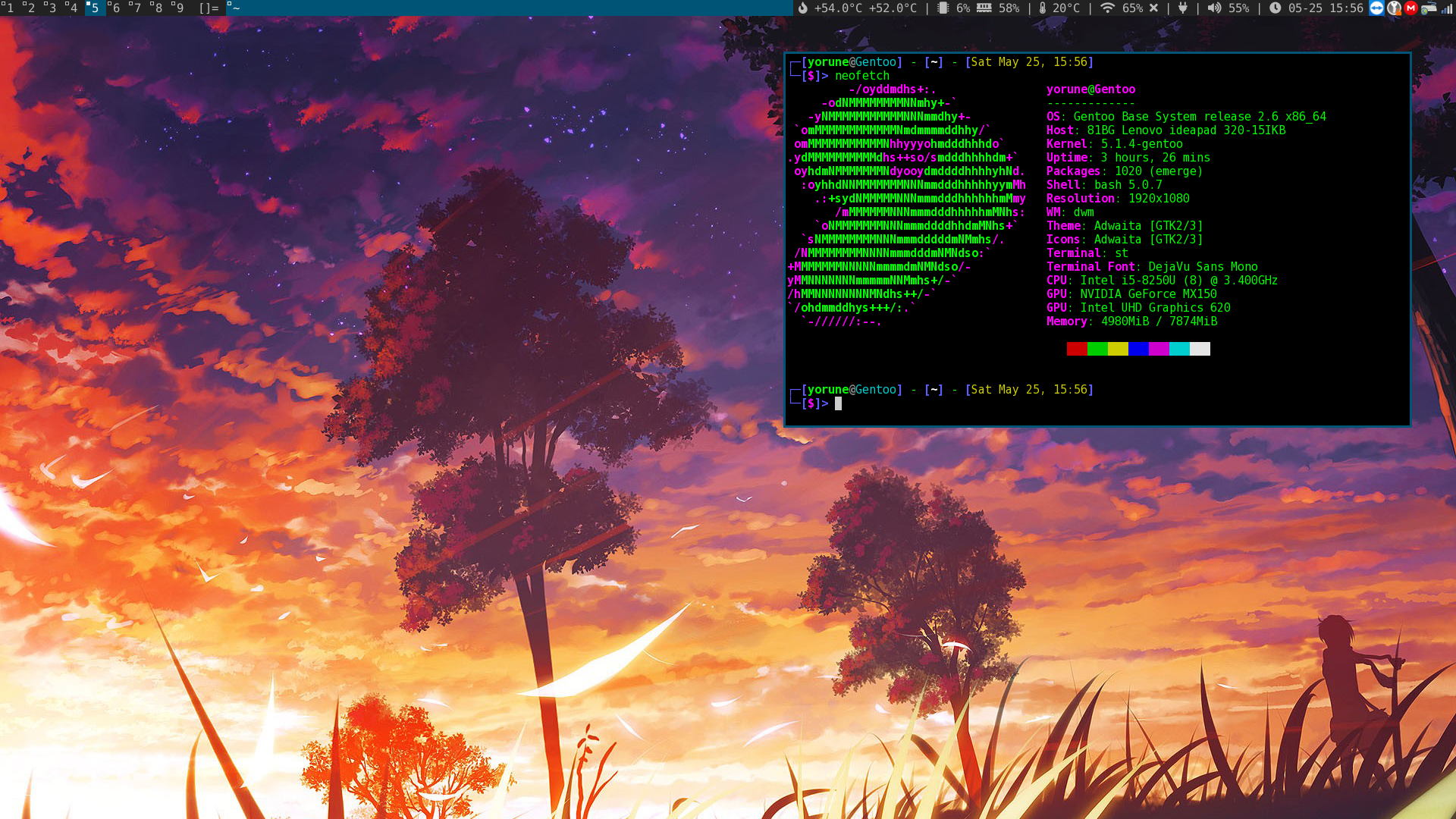Click the Terminal Font: DejaVu Sans Mono line
Image resolution: width=1456 pixels, height=819 pixels.
pyautogui.click(x=1152, y=267)
